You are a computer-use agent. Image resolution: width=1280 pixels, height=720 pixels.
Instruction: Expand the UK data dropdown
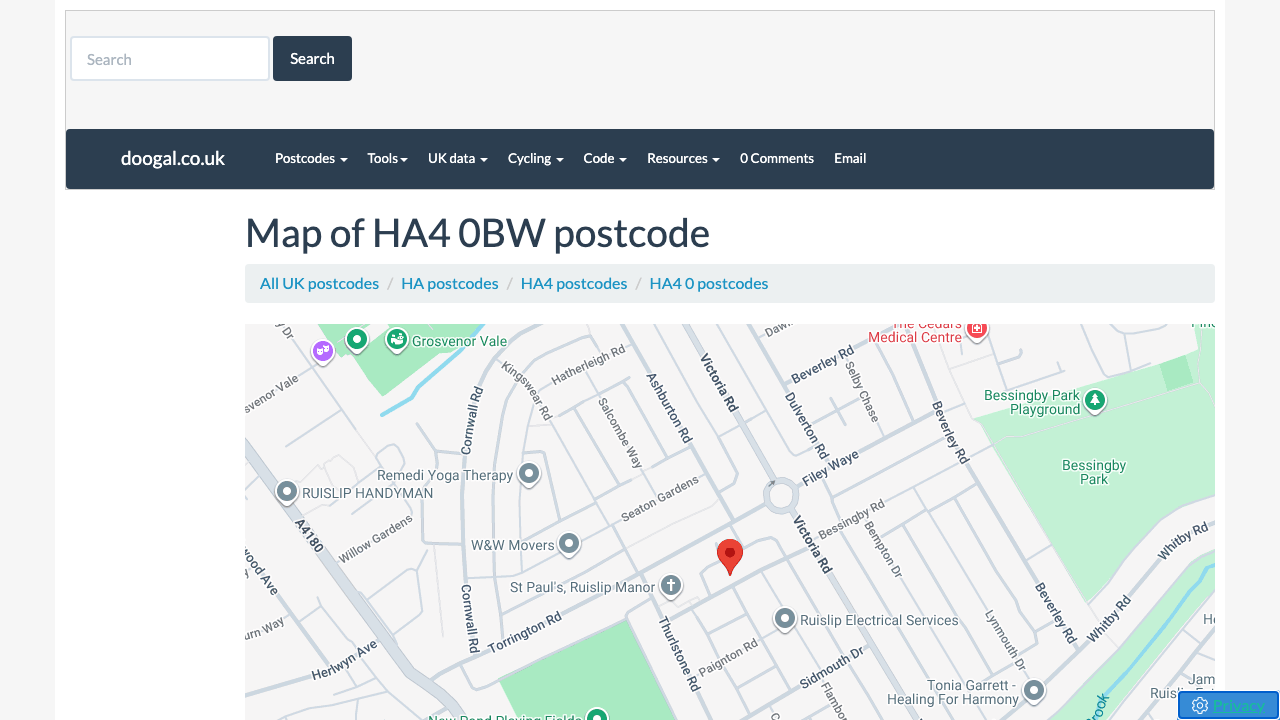[457, 158]
